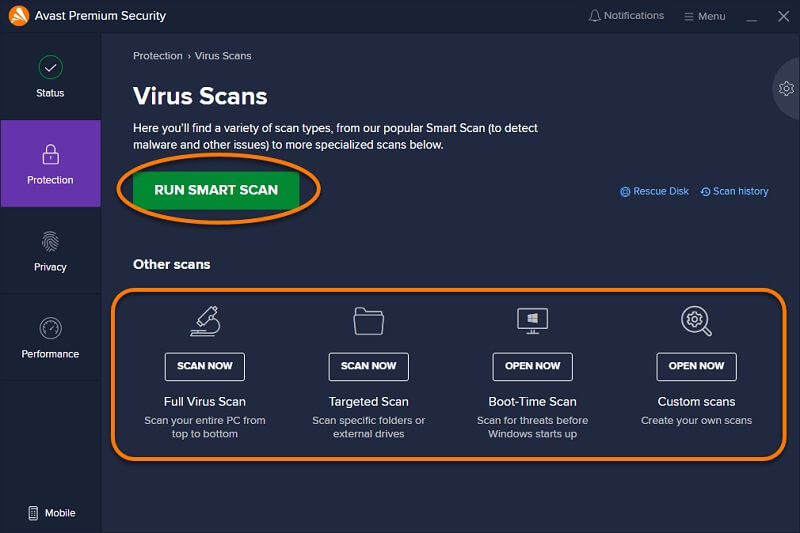
Task: Click the 'Virus Scans' page heading
Action: click(x=200, y=96)
